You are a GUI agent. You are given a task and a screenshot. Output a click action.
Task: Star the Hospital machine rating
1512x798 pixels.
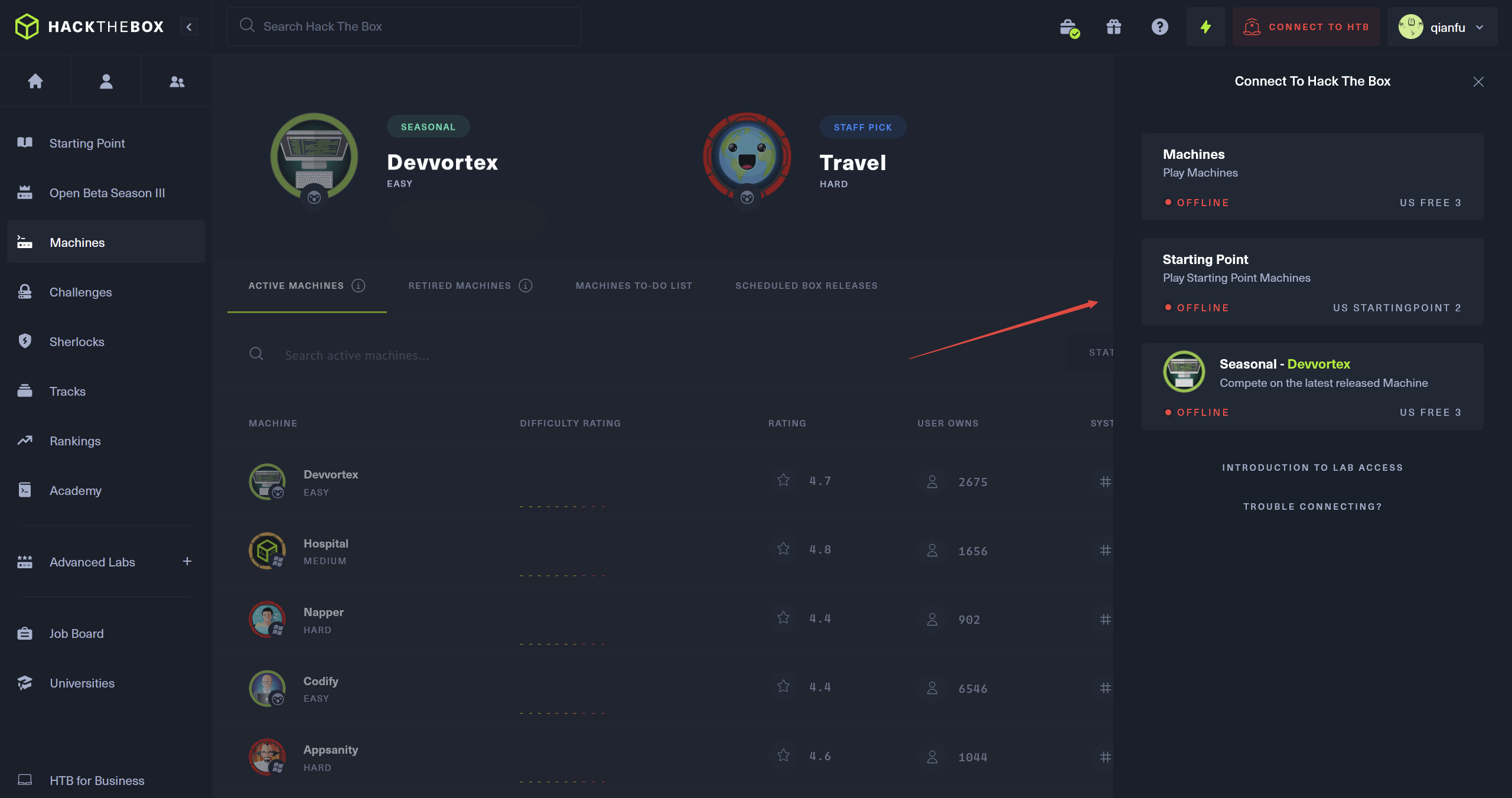pos(783,549)
